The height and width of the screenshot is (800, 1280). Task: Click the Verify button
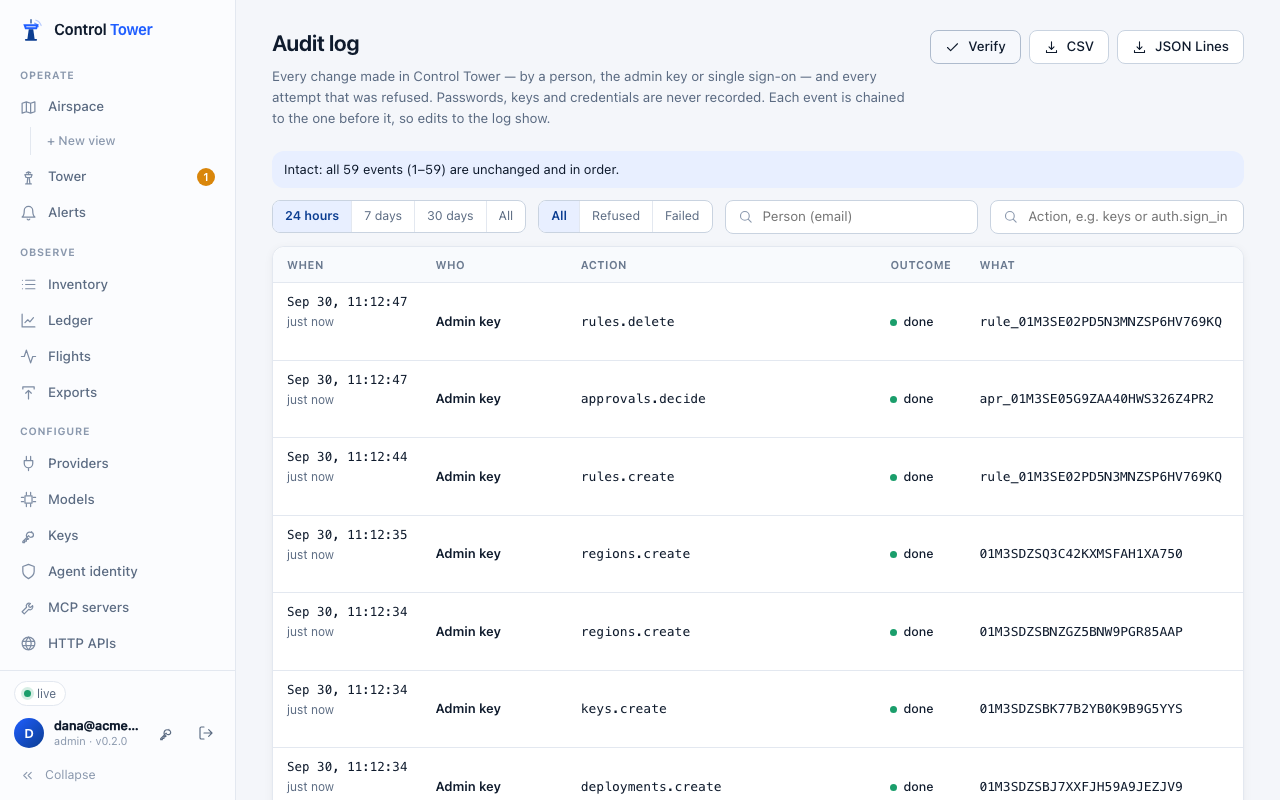coord(975,47)
